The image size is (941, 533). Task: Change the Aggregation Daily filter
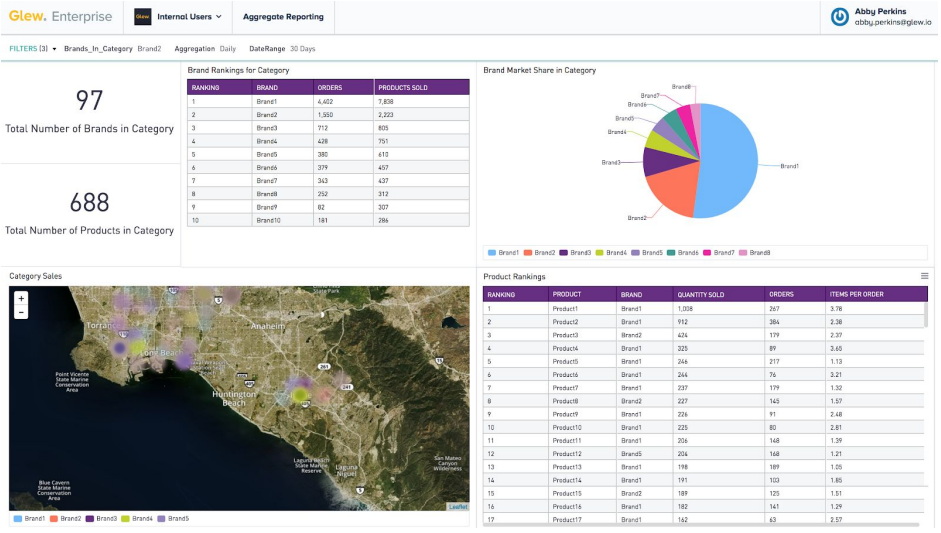tap(205, 48)
